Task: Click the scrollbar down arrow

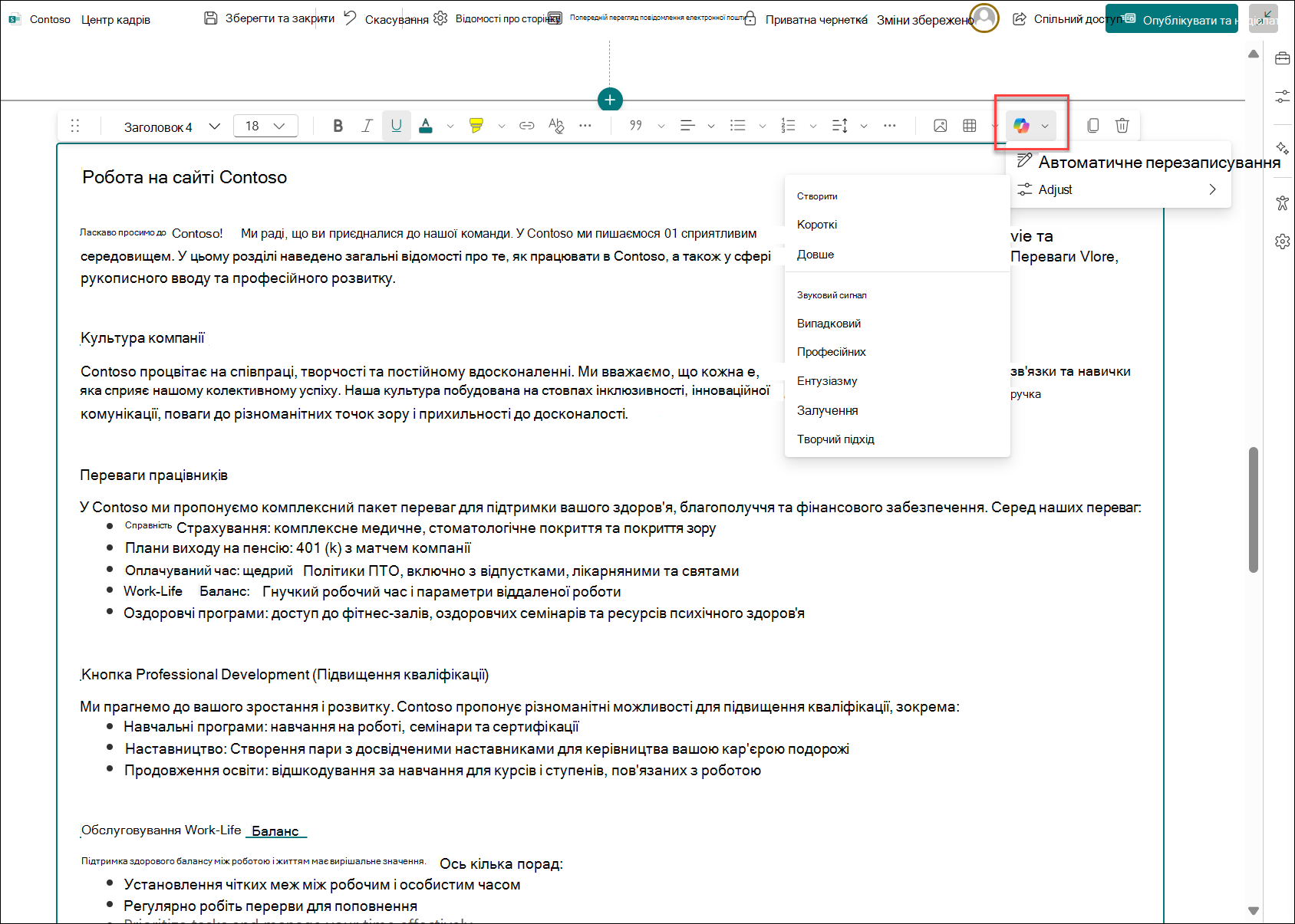Action: coord(1254,911)
